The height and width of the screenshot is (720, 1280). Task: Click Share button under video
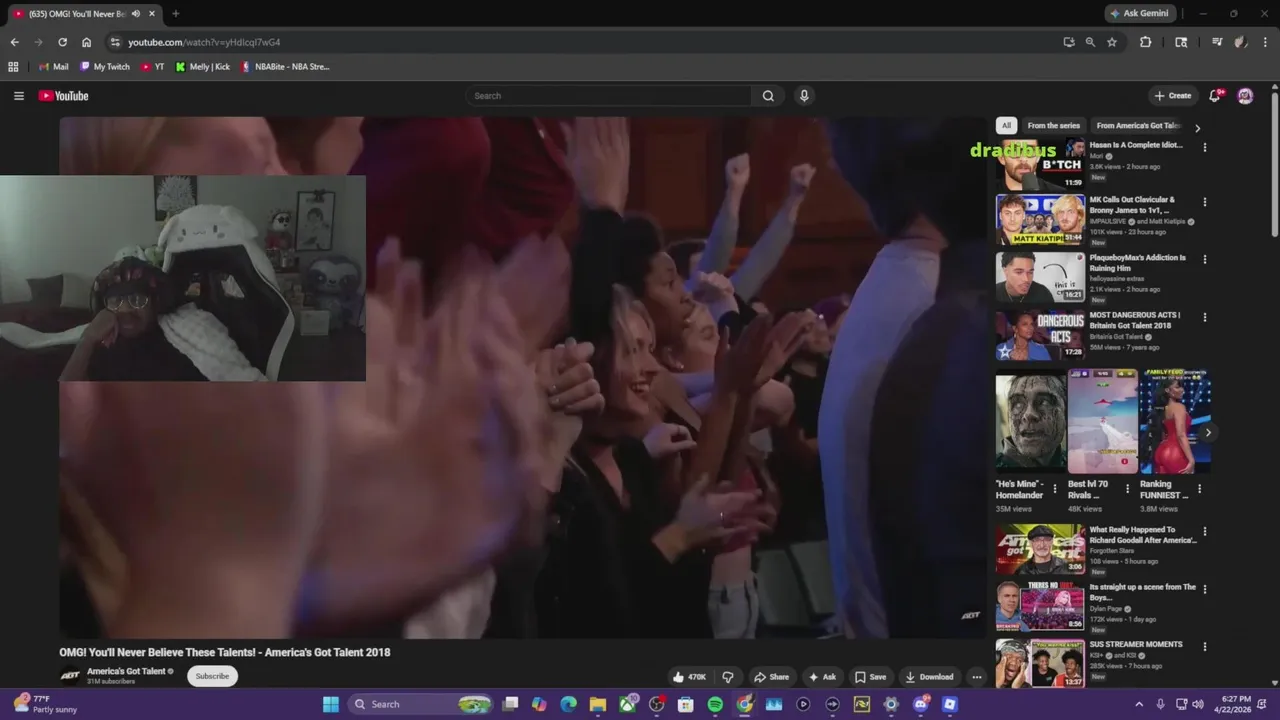(771, 677)
